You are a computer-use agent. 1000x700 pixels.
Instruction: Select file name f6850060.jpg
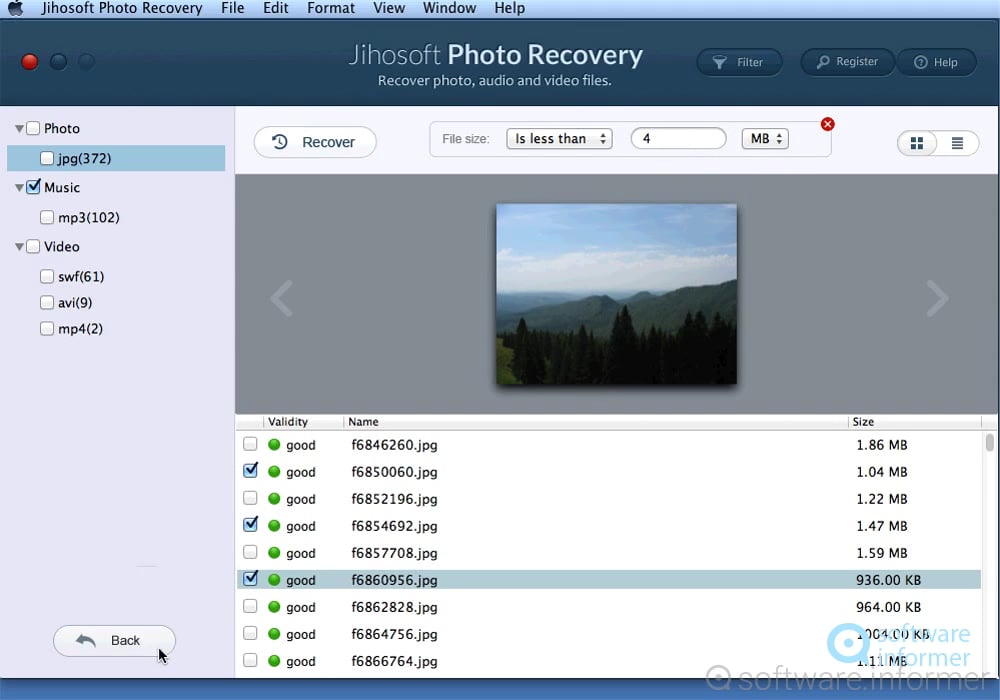(x=394, y=472)
